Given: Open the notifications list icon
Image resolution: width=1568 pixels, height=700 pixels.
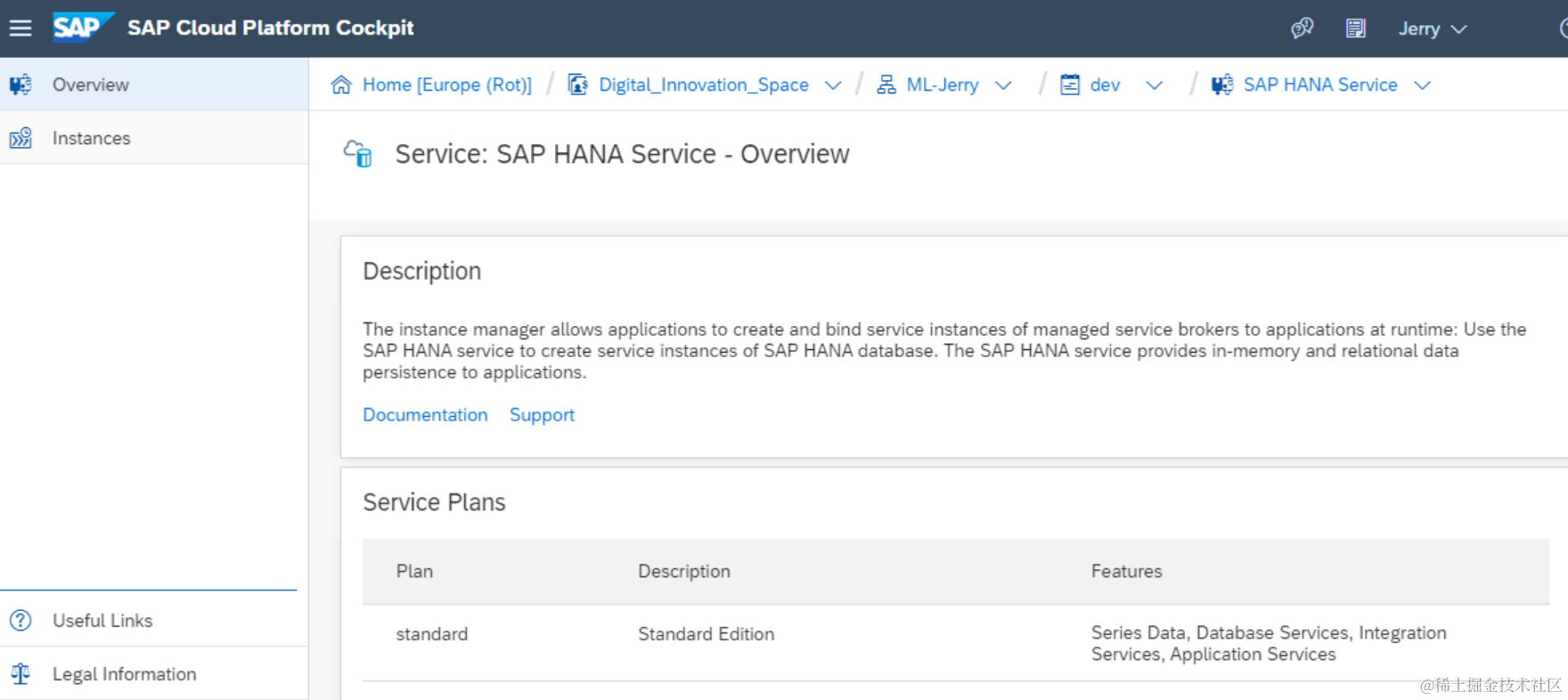Looking at the screenshot, I should coord(1355,28).
